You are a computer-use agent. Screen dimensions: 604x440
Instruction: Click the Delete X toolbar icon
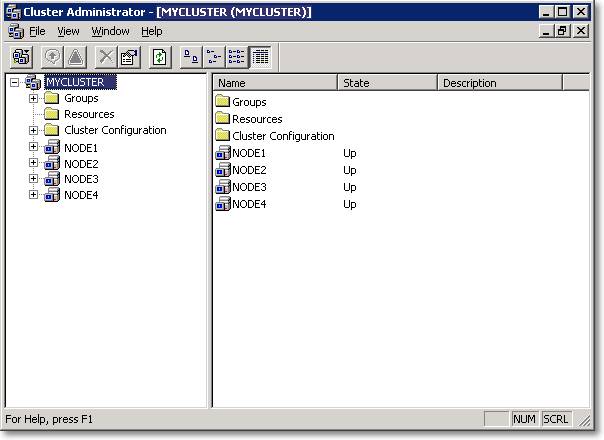click(105, 57)
